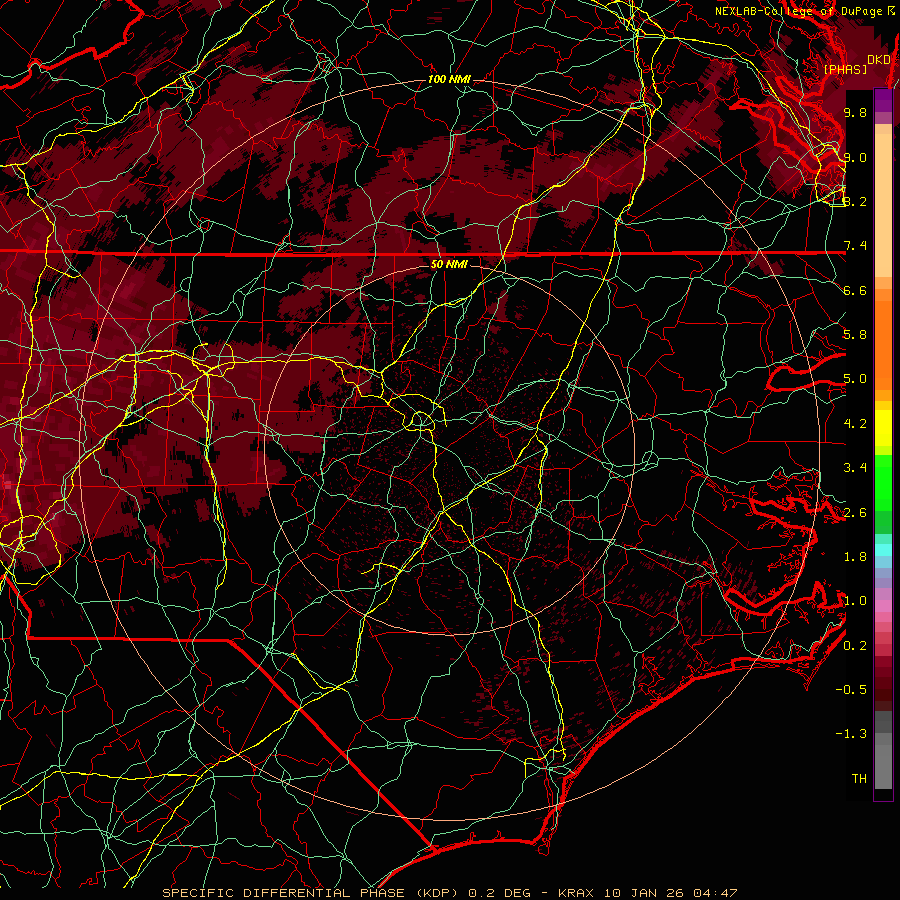Click the purple swatch at the top of the color bar
Screen dimensions: 900x900
pyautogui.click(x=883, y=101)
